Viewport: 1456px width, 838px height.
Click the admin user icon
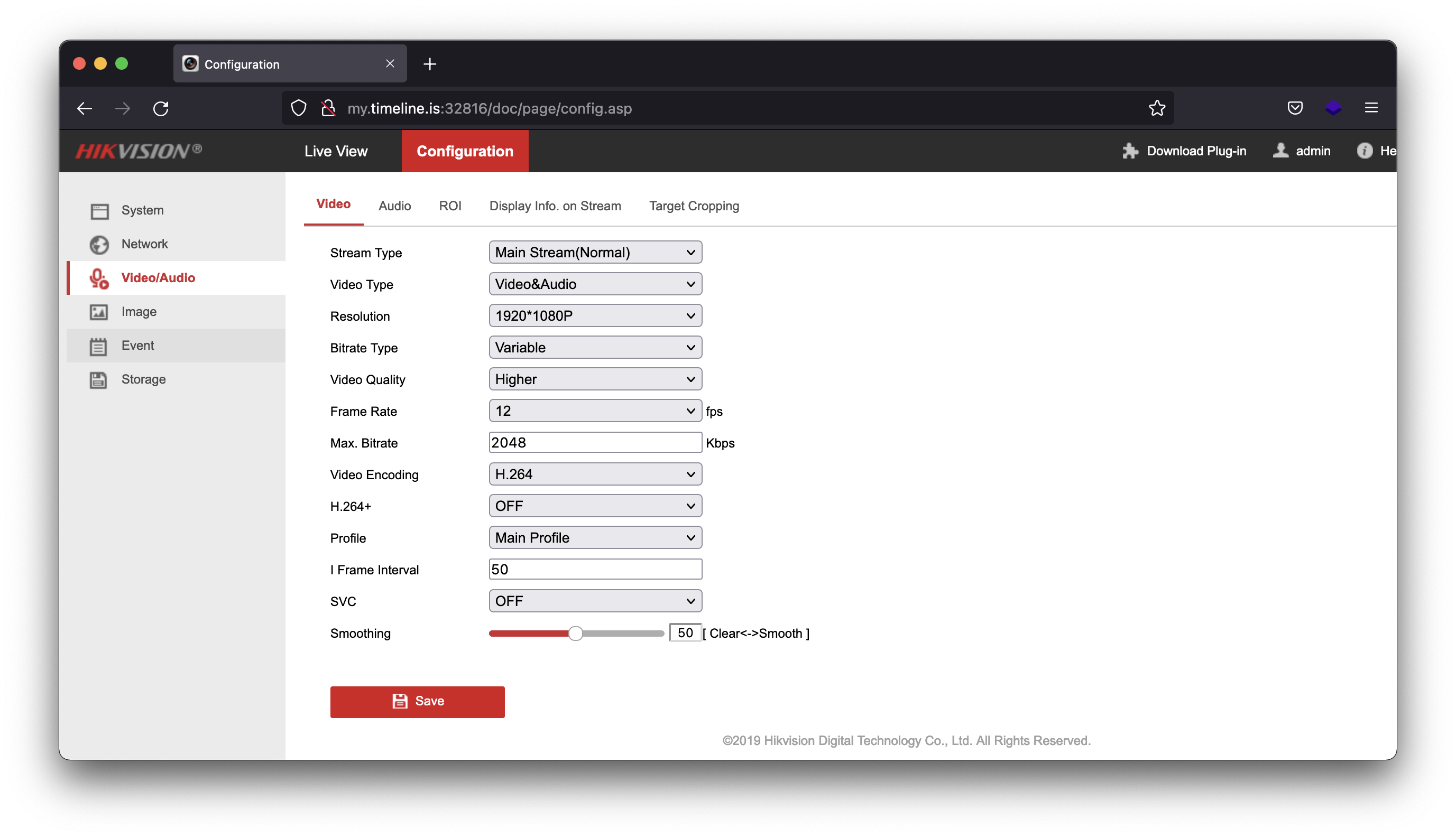tap(1280, 150)
